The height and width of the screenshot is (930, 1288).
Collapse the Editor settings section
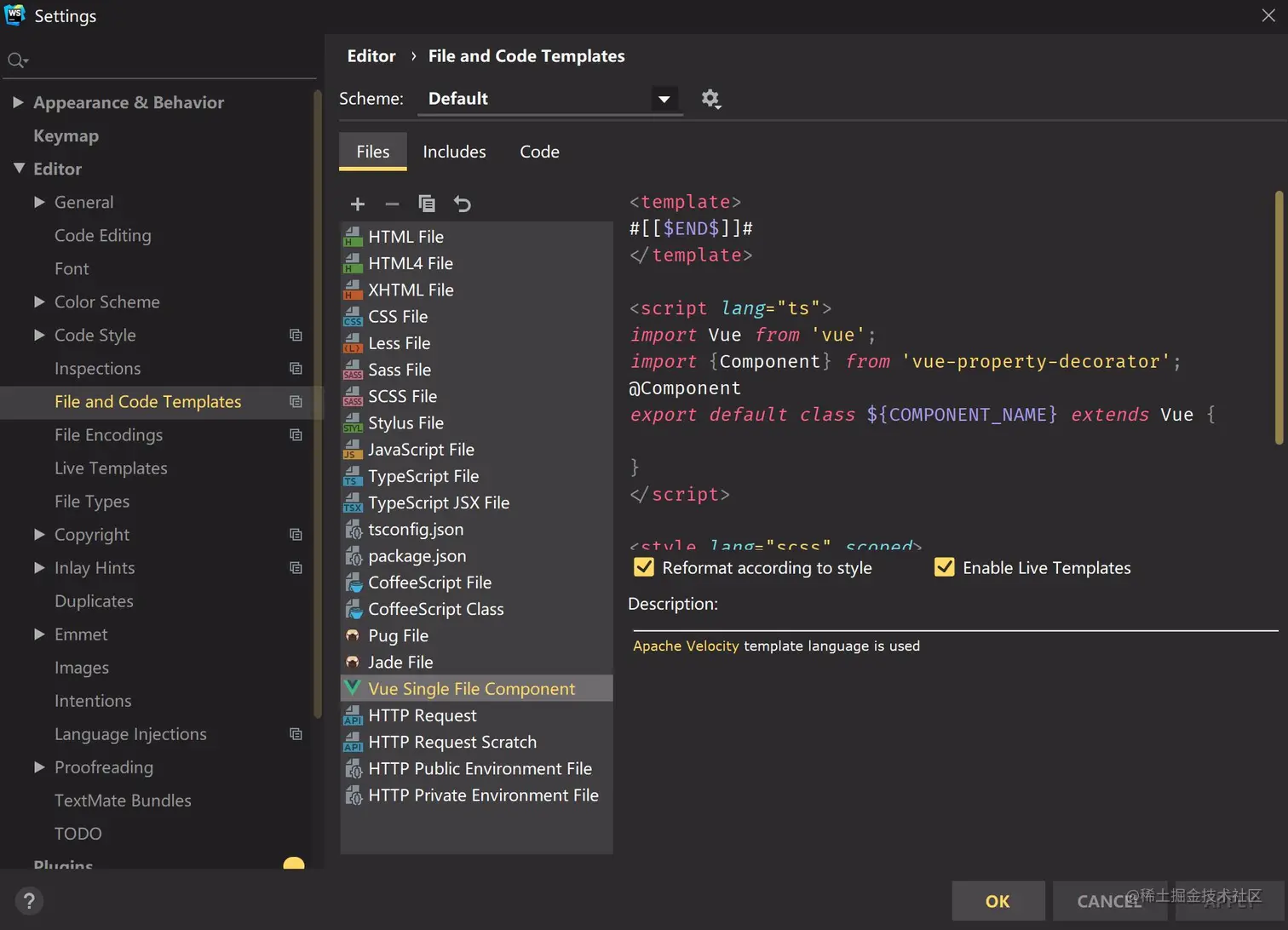19,169
